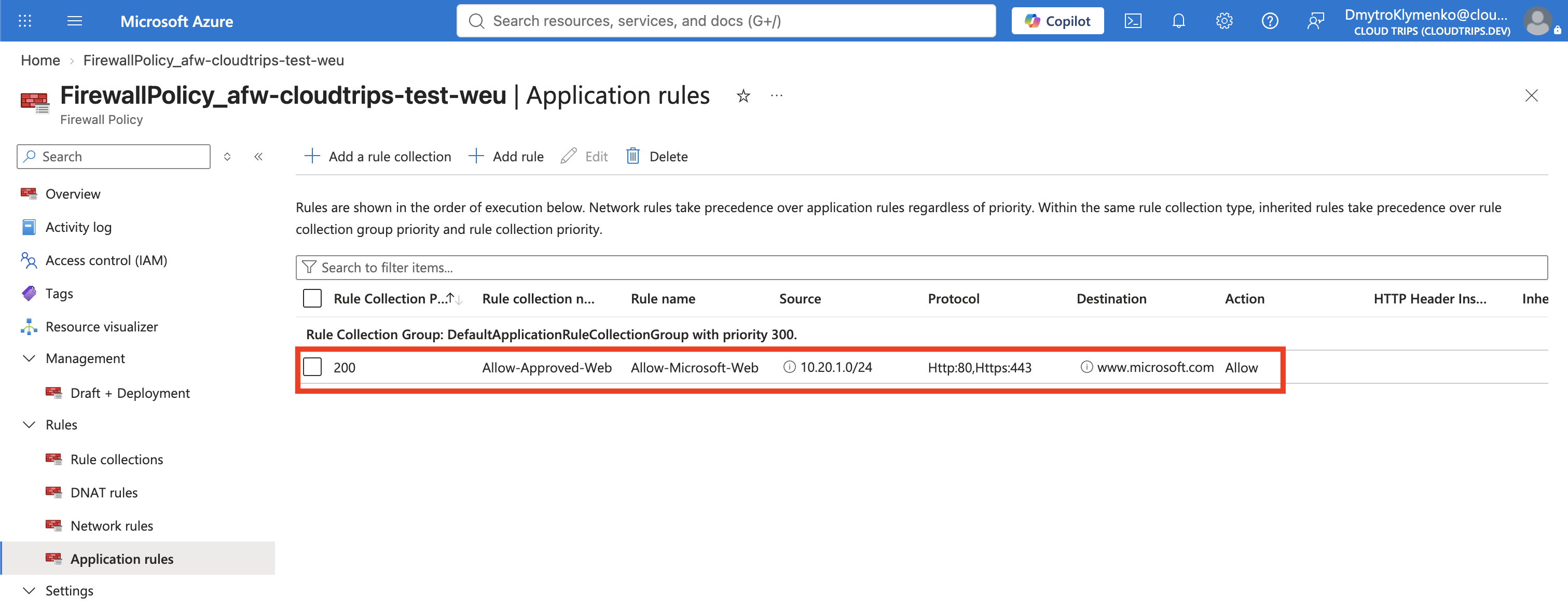Open Access control (IAM)
This screenshot has width=1568, height=611.
click(x=106, y=260)
